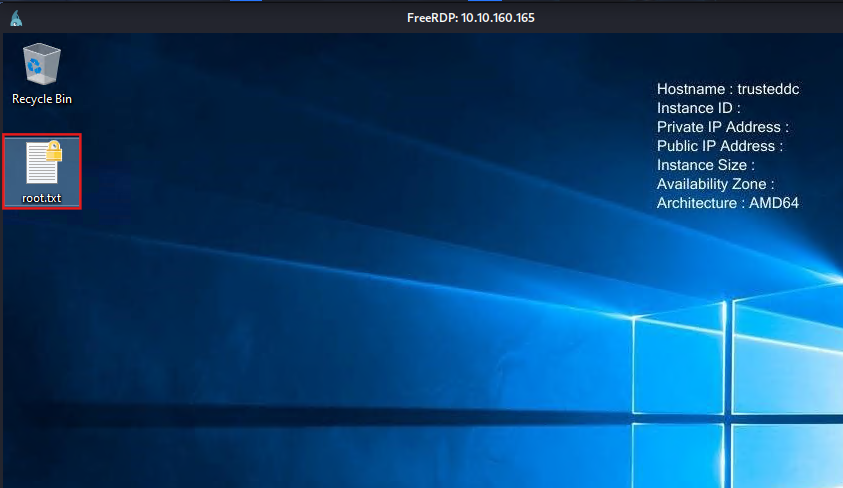Click the padlock overlay on root.txt

54,152
